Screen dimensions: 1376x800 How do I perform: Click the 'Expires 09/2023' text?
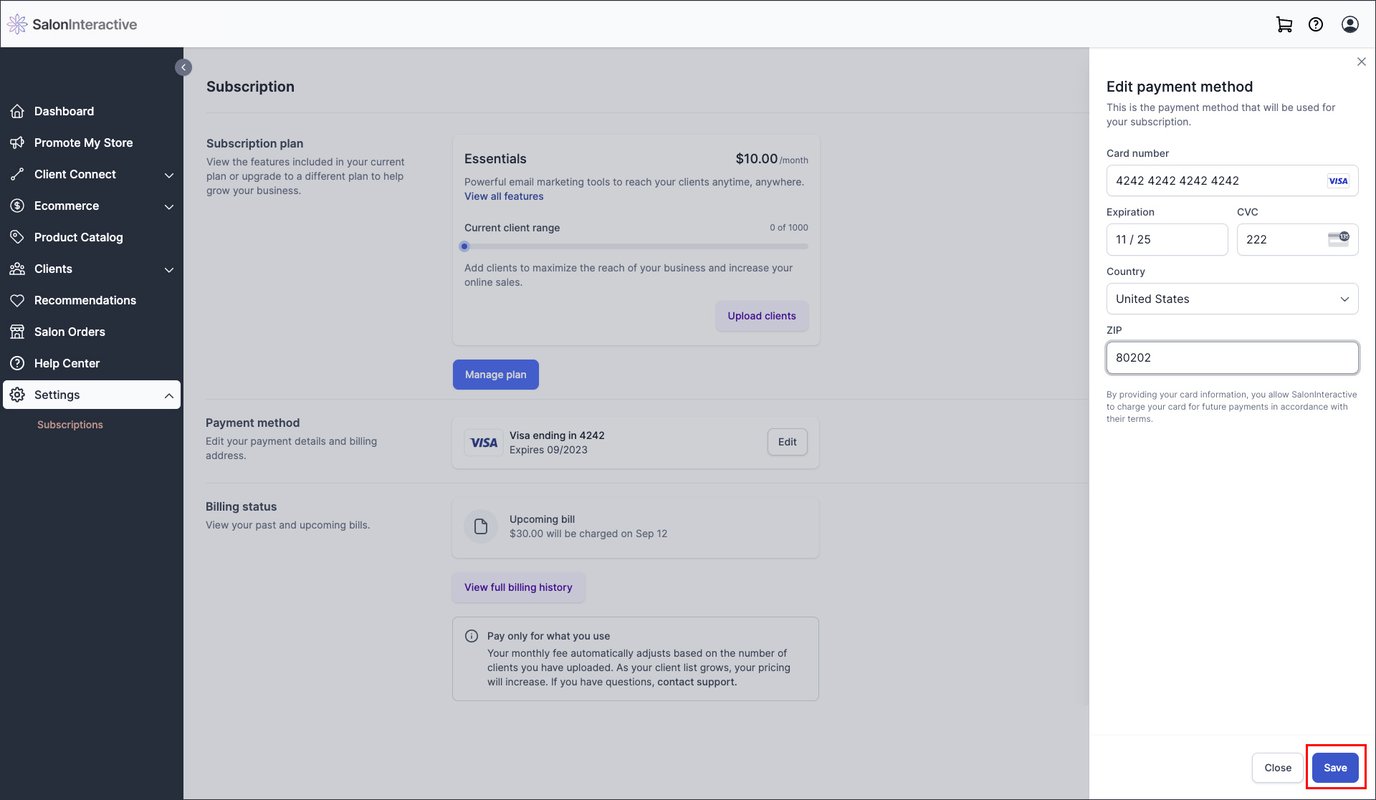[x=549, y=450]
